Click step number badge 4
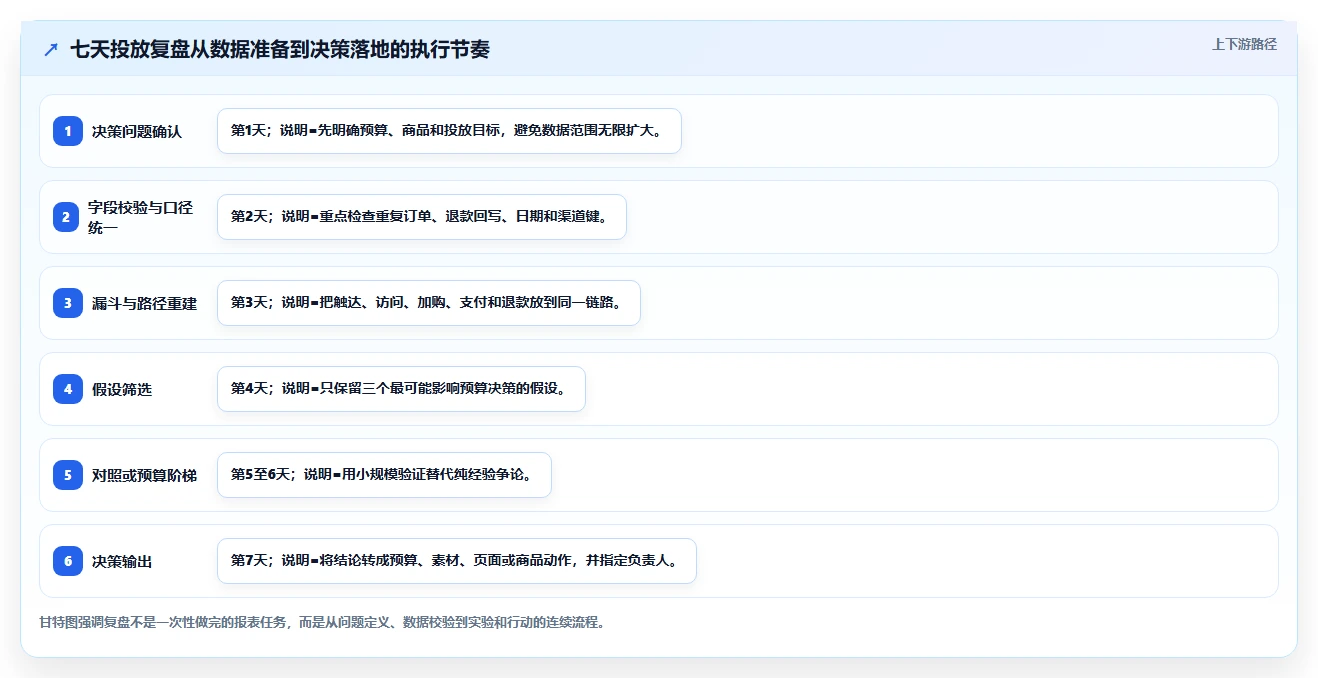Image resolution: width=1318 pixels, height=678 pixels. pyautogui.click(x=68, y=389)
